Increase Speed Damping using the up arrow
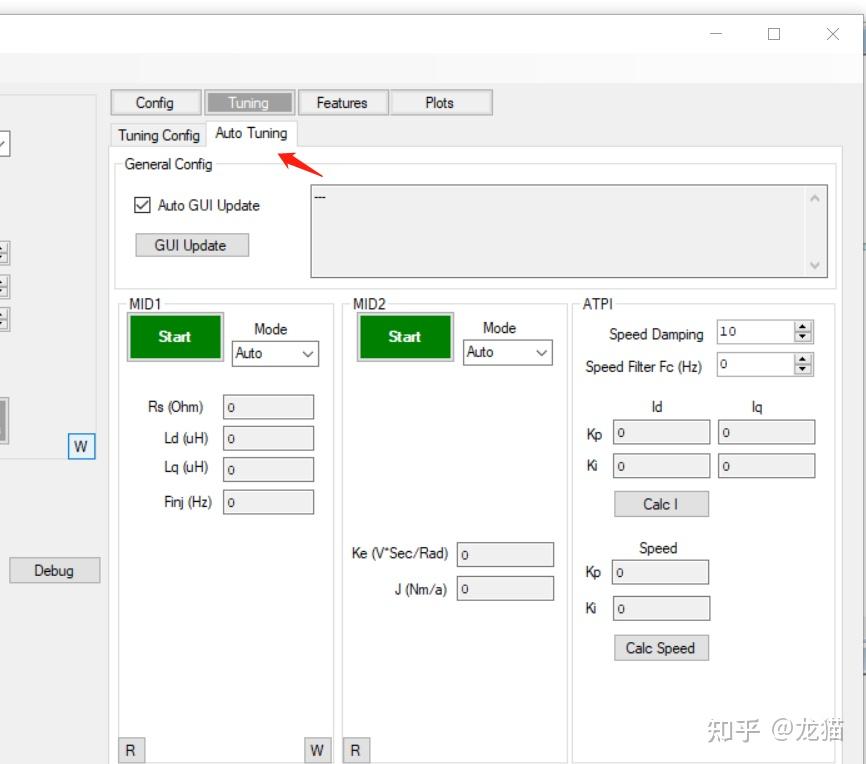The width and height of the screenshot is (866, 764). [802, 326]
